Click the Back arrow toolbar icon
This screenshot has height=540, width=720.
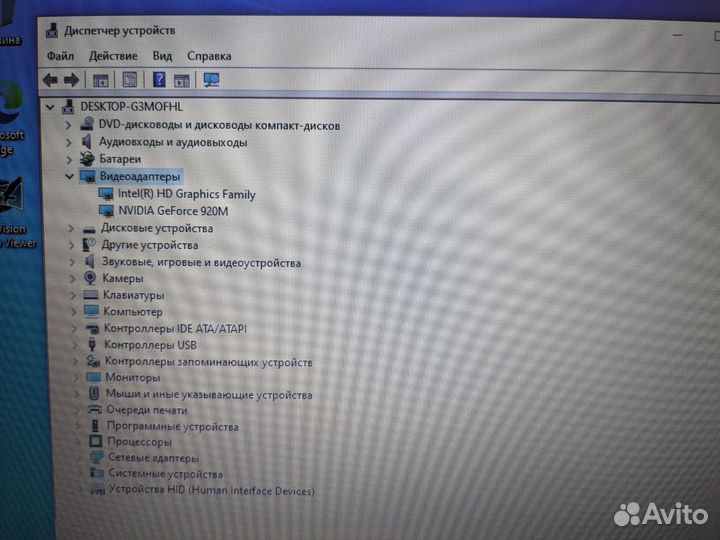(50, 80)
